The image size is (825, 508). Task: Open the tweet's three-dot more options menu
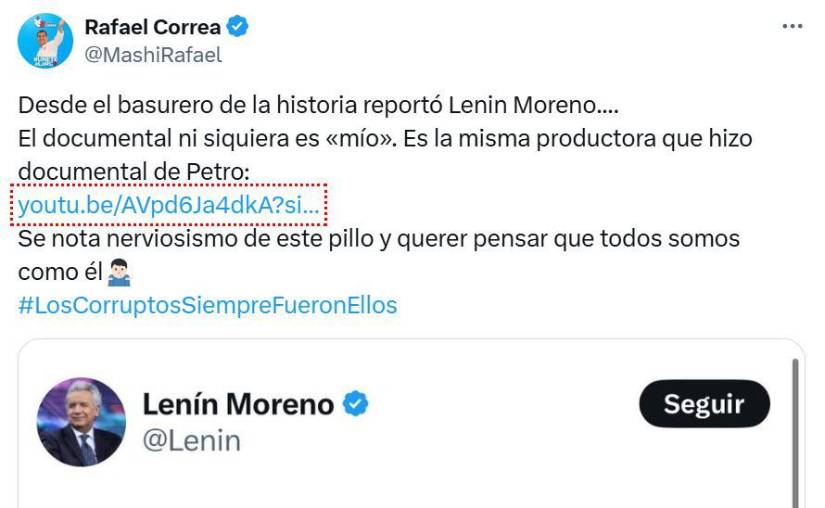[x=792, y=27]
